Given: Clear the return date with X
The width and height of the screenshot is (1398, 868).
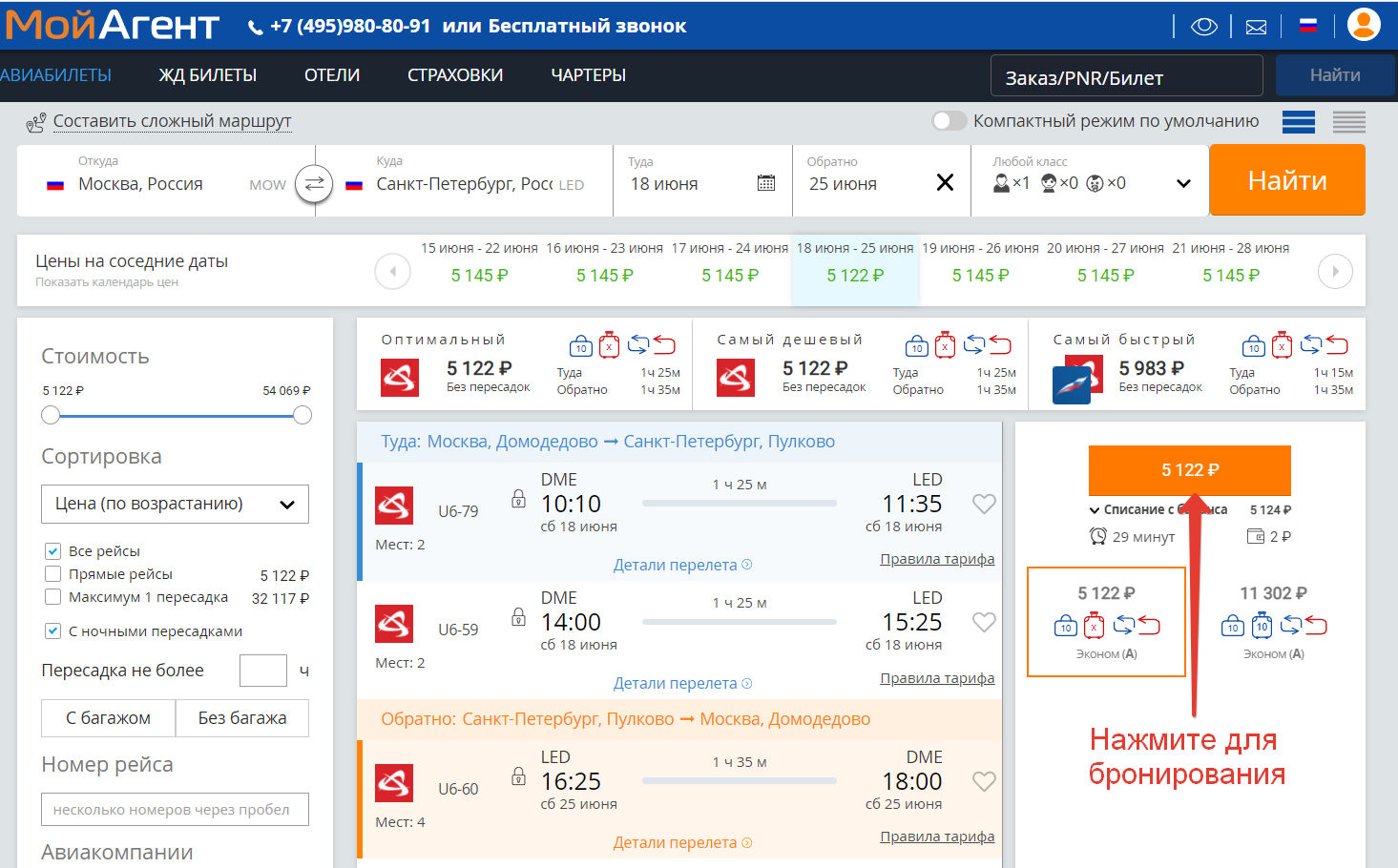Looking at the screenshot, I should tap(945, 182).
